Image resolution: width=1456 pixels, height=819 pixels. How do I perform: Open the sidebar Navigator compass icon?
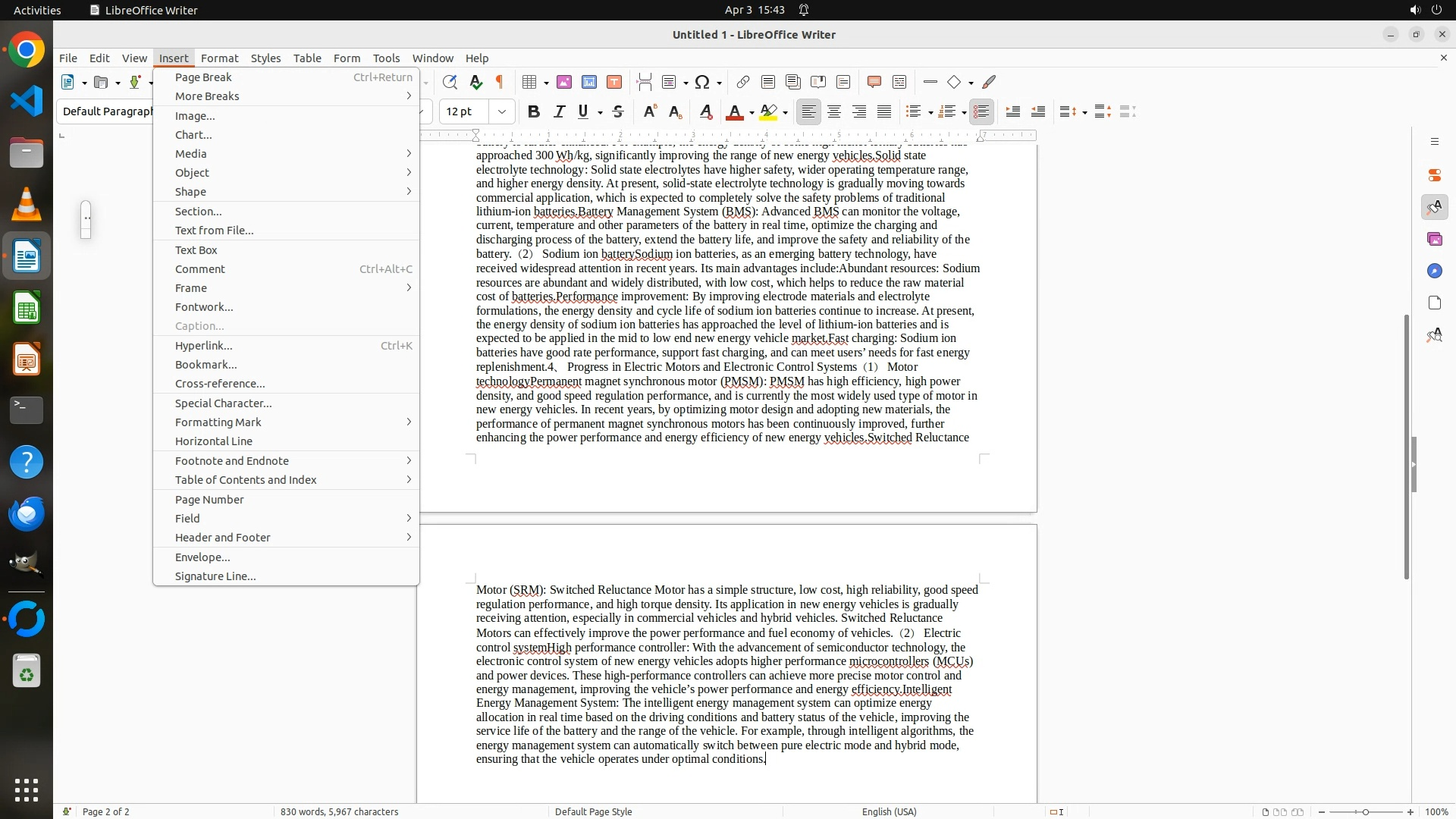(1434, 271)
